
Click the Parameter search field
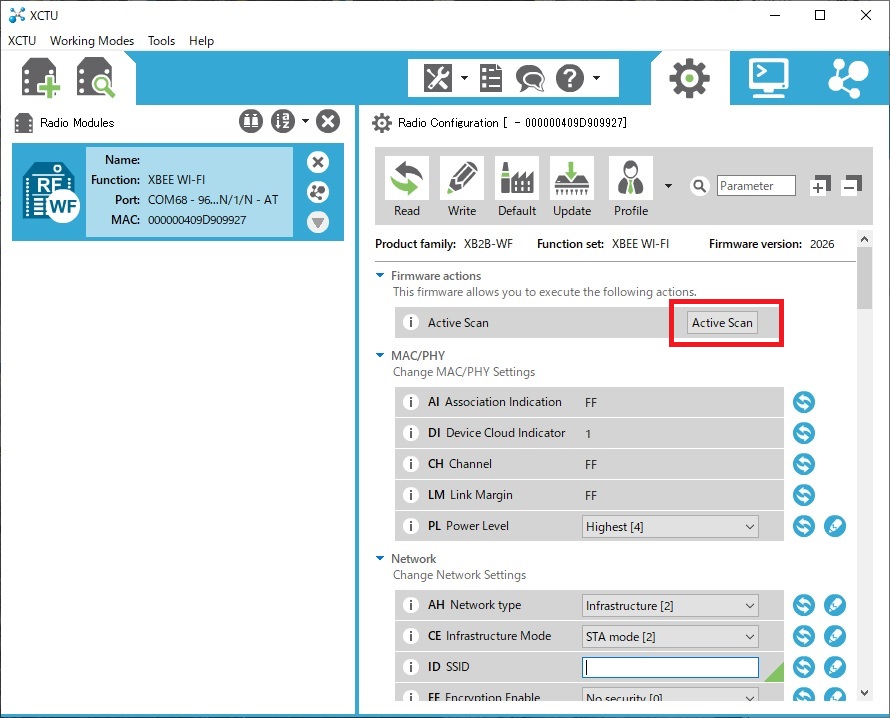(x=756, y=186)
